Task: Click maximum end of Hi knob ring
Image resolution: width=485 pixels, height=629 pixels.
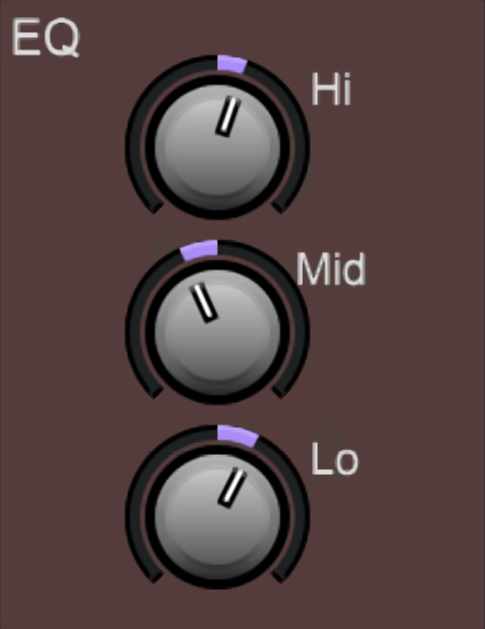Action: 280,207
